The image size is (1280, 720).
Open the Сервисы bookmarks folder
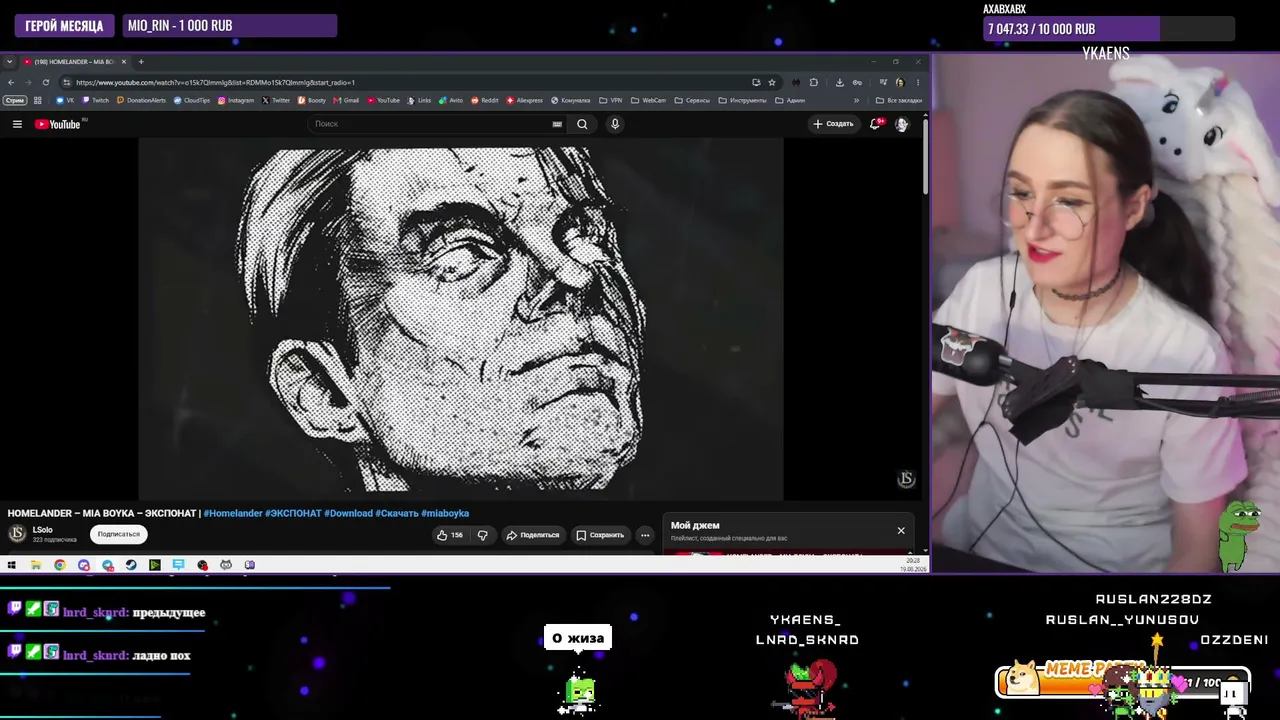(x=692, y=100)
